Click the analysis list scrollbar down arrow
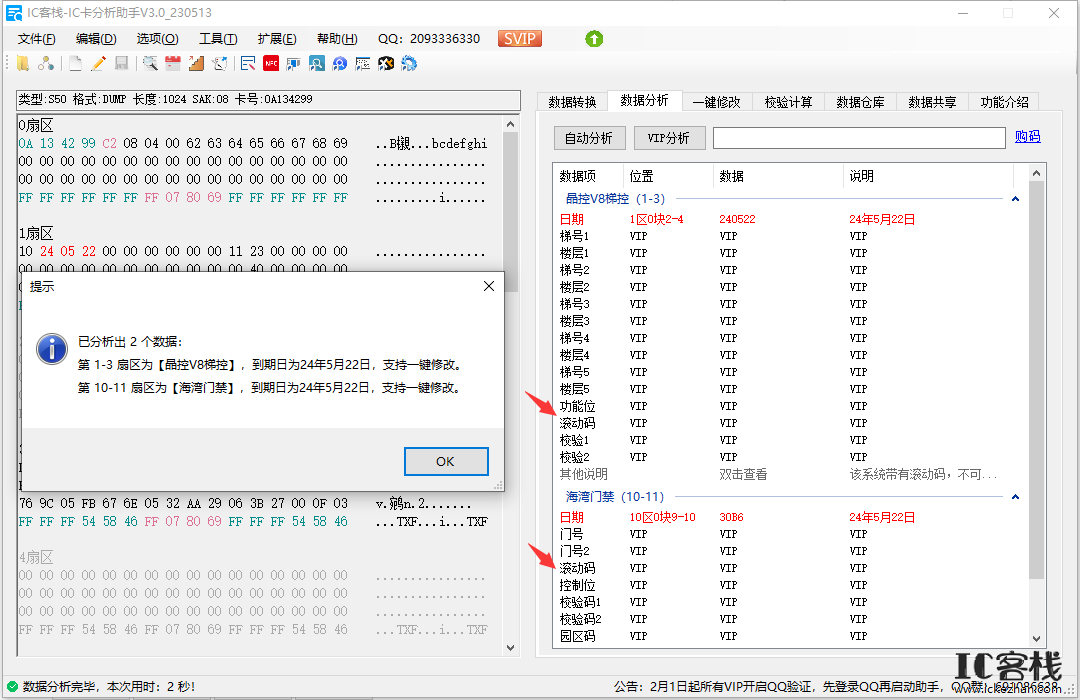This screenshot has width=1080, height=700. pos(1036,639)
